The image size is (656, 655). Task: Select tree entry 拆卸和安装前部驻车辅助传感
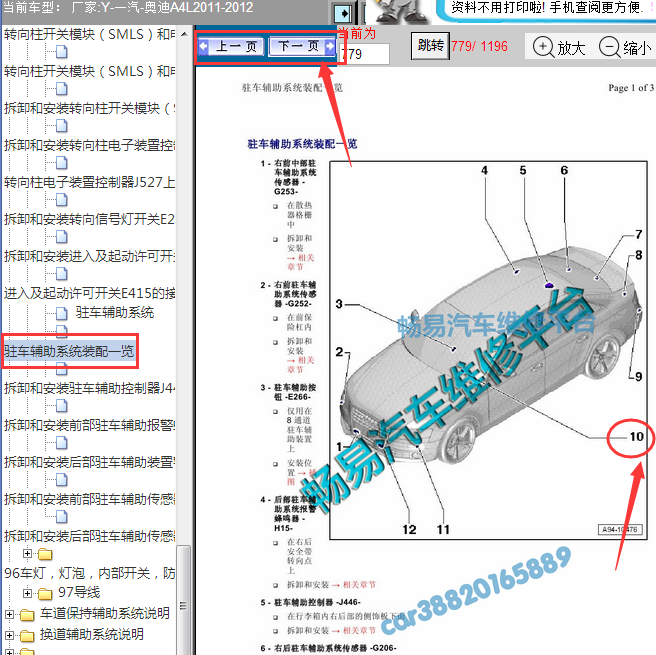pyautogui.click(x=89, y=499)
